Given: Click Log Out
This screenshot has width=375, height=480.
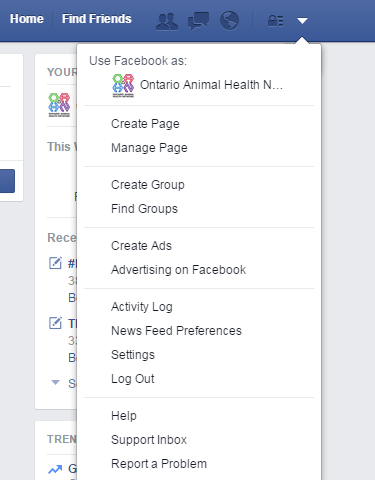Looking at the screenshot, I should [x=133, y=379].
